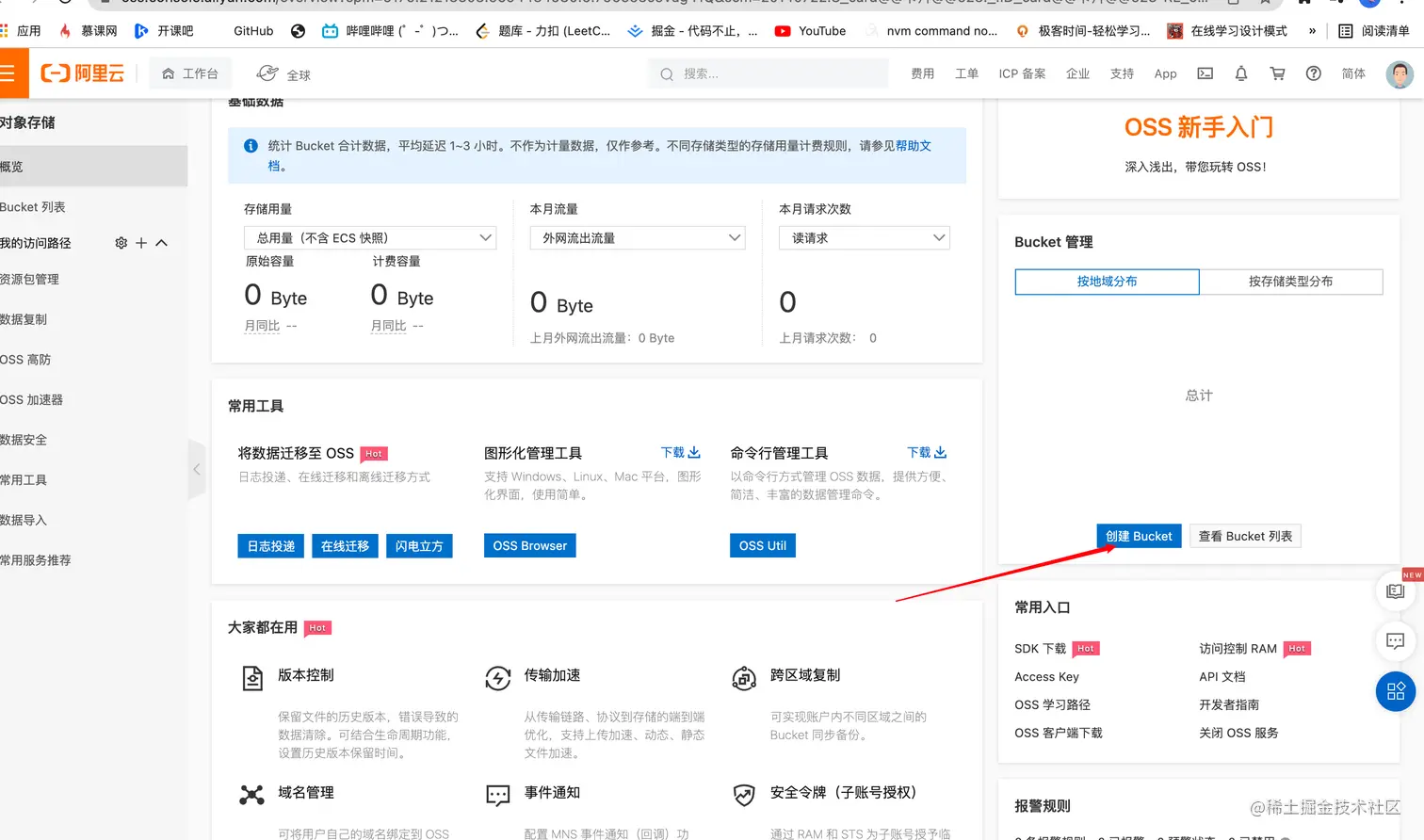1424x840 pixels.
Task: Collapse the 我的访问路径 section chevron
Action: click(161, 243)
